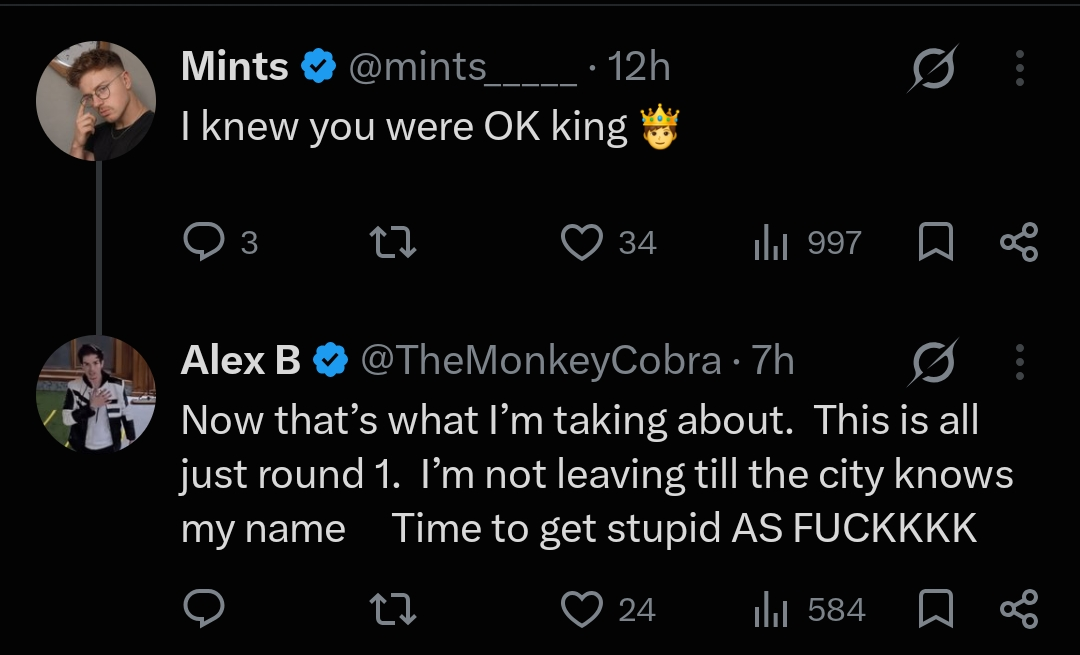Reply to Mints' tweet via comment icon

[204, 242]
